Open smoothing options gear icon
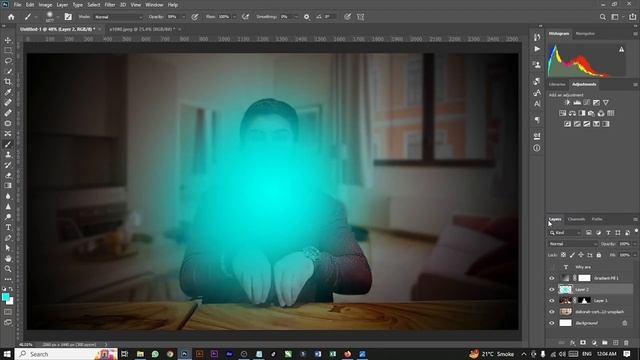The image size is (640, 360). [307, 17]
